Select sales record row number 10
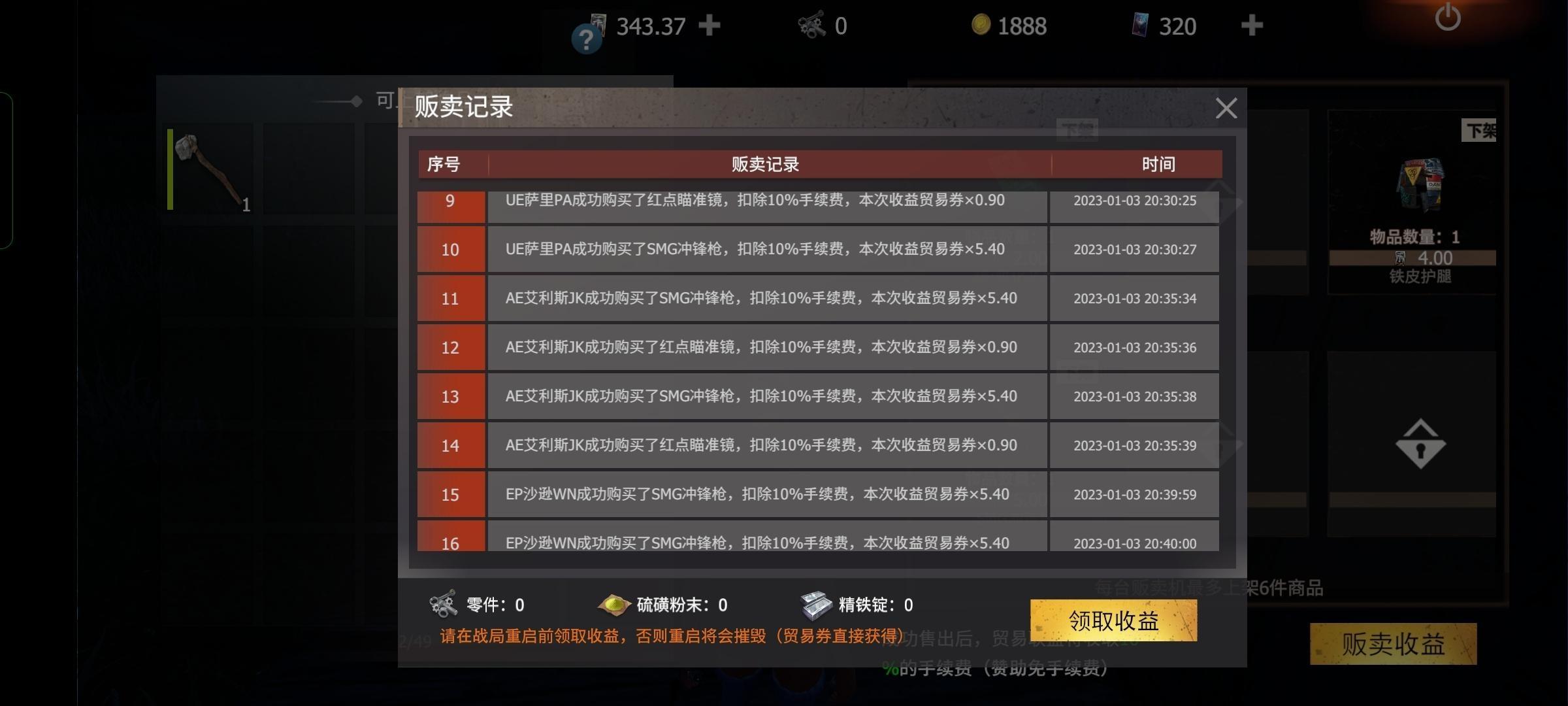The width and height of the screenshot is (1568, 706). tap(818, 249)
